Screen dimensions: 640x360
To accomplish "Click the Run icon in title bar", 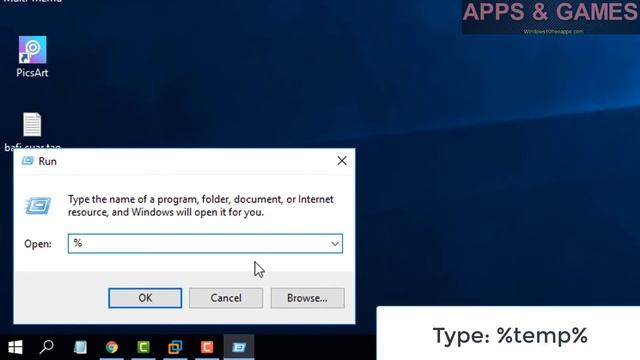I will [27, 161].
